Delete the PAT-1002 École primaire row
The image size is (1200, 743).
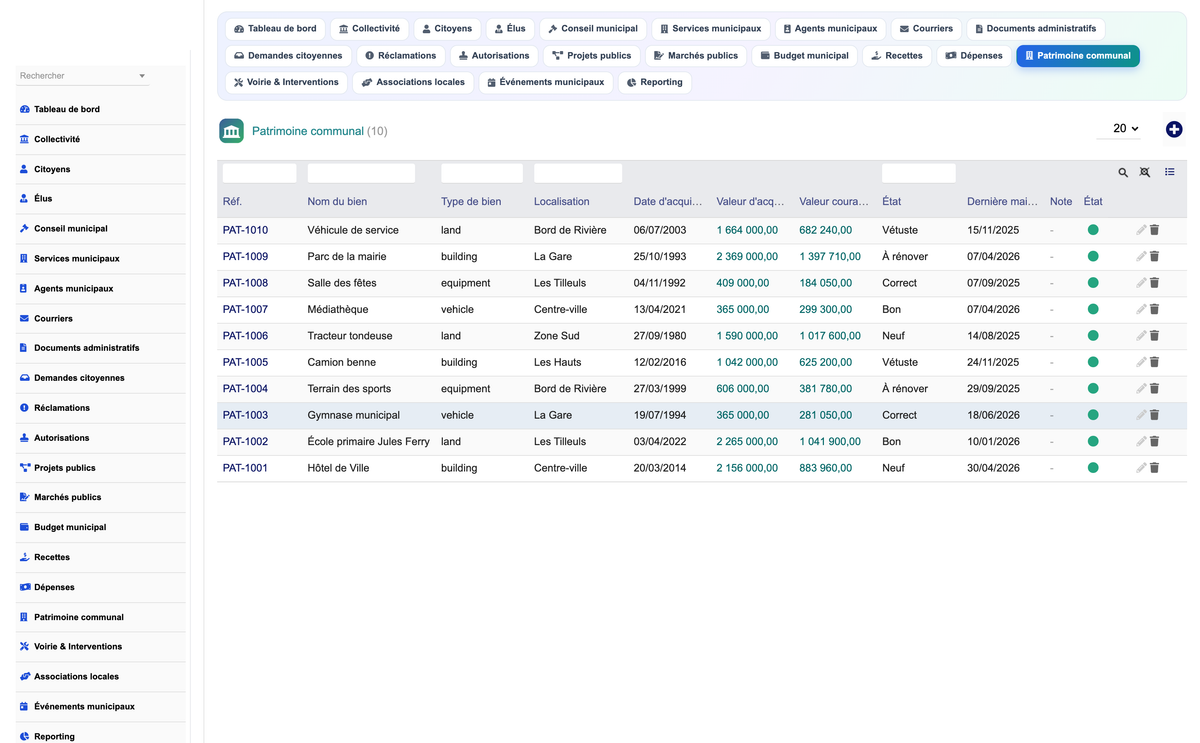[x=1154, y=442]
